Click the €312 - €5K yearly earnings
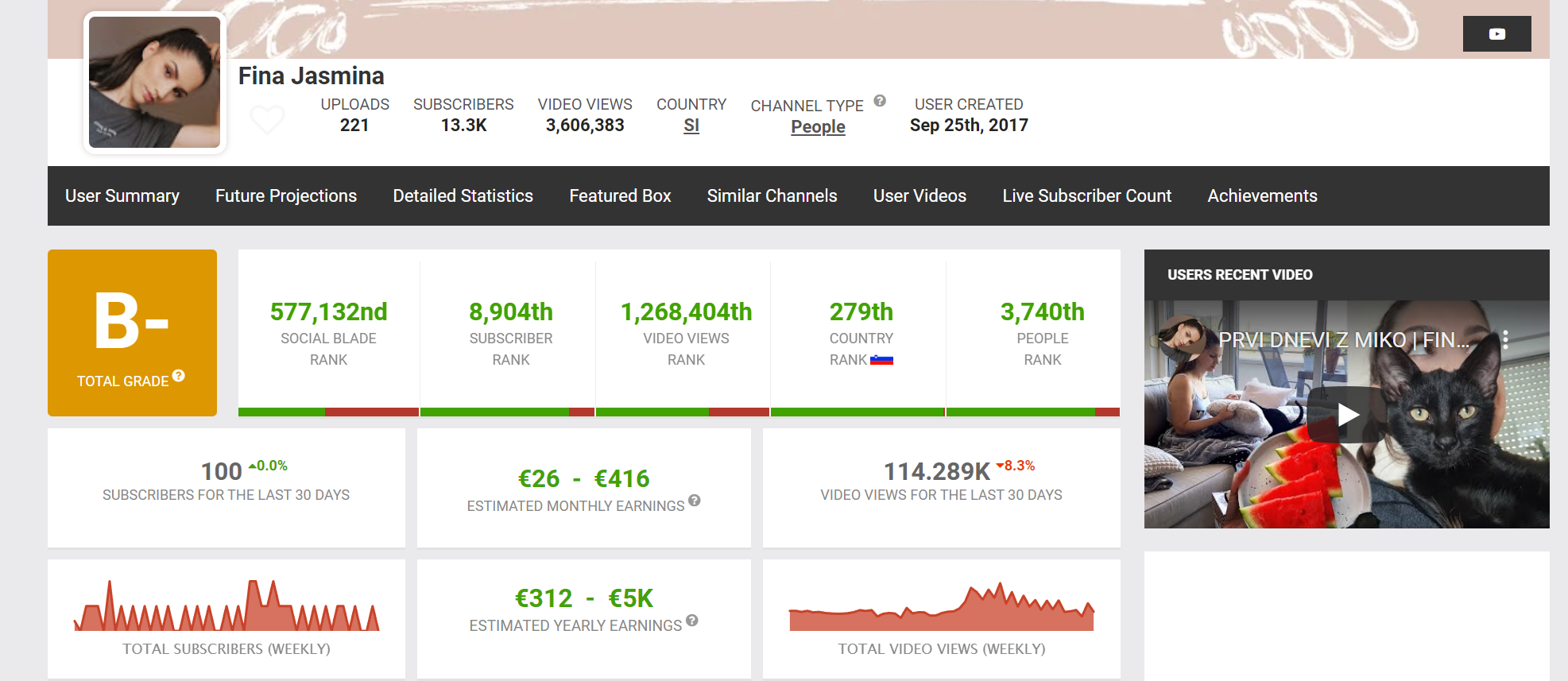The image size is (1568, 681). tap(584, 598)
